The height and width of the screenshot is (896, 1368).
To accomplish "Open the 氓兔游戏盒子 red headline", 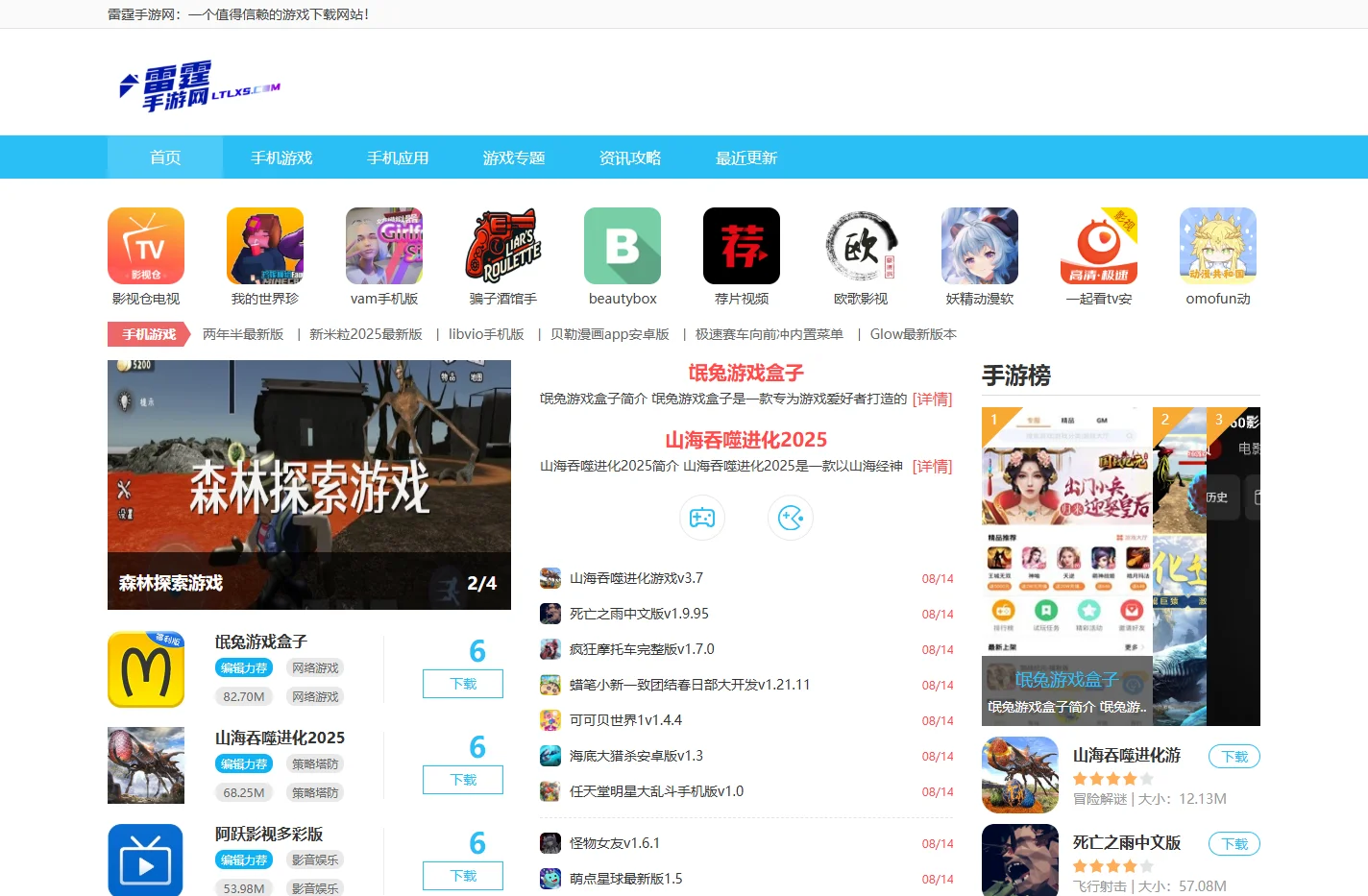I will (746, 373).
